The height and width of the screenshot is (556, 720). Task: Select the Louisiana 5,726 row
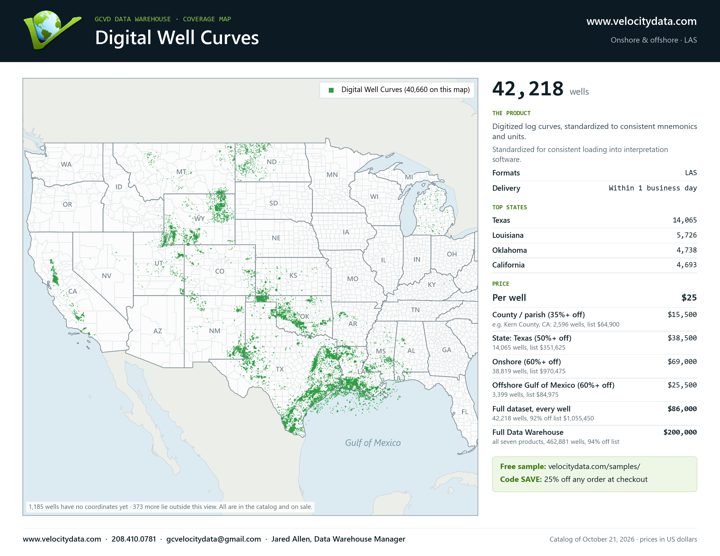pyautogui.click(x=594, y=235)
